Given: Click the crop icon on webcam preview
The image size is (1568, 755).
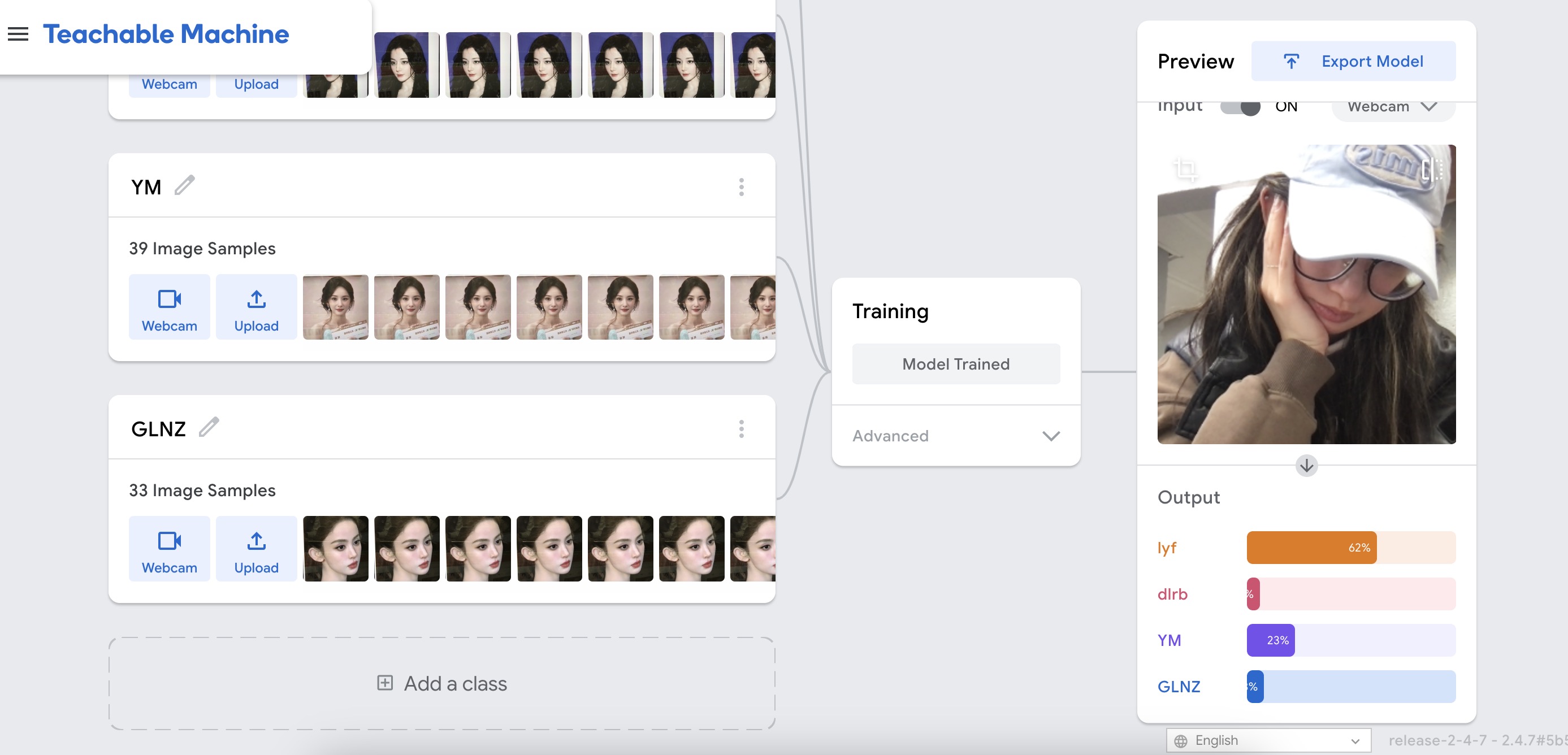Looking at the screenshot, I should coord(1185,168).
